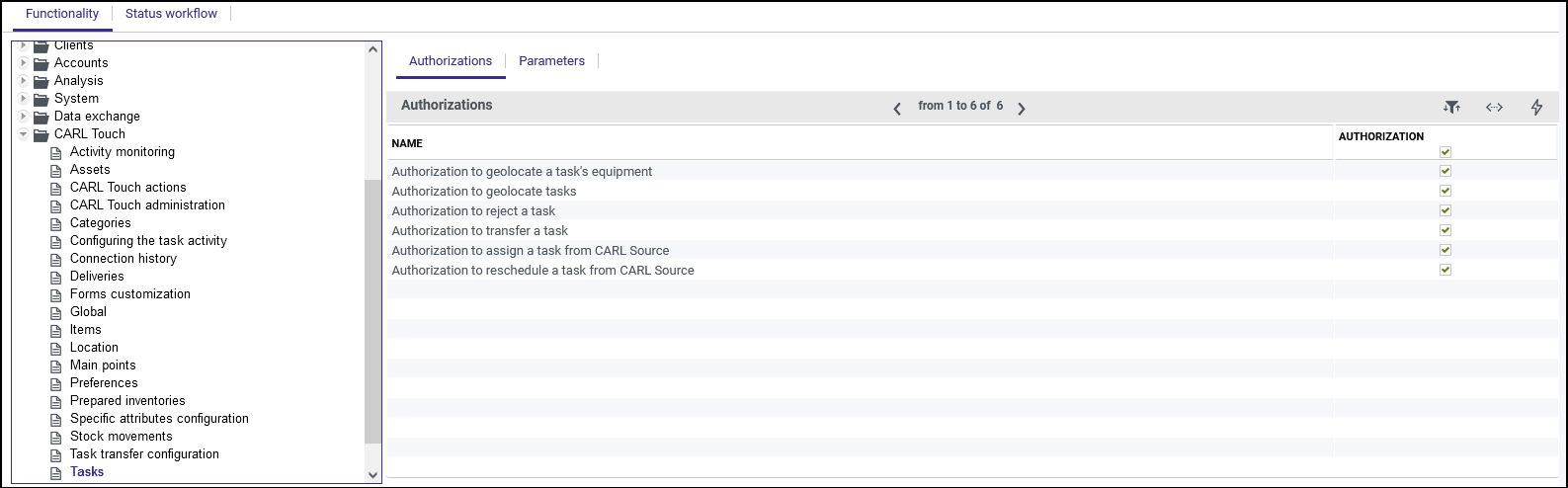Screen dimensions: 1568x488
Task: Select Task transfer configuration in tree
Action: coord(144,454)
